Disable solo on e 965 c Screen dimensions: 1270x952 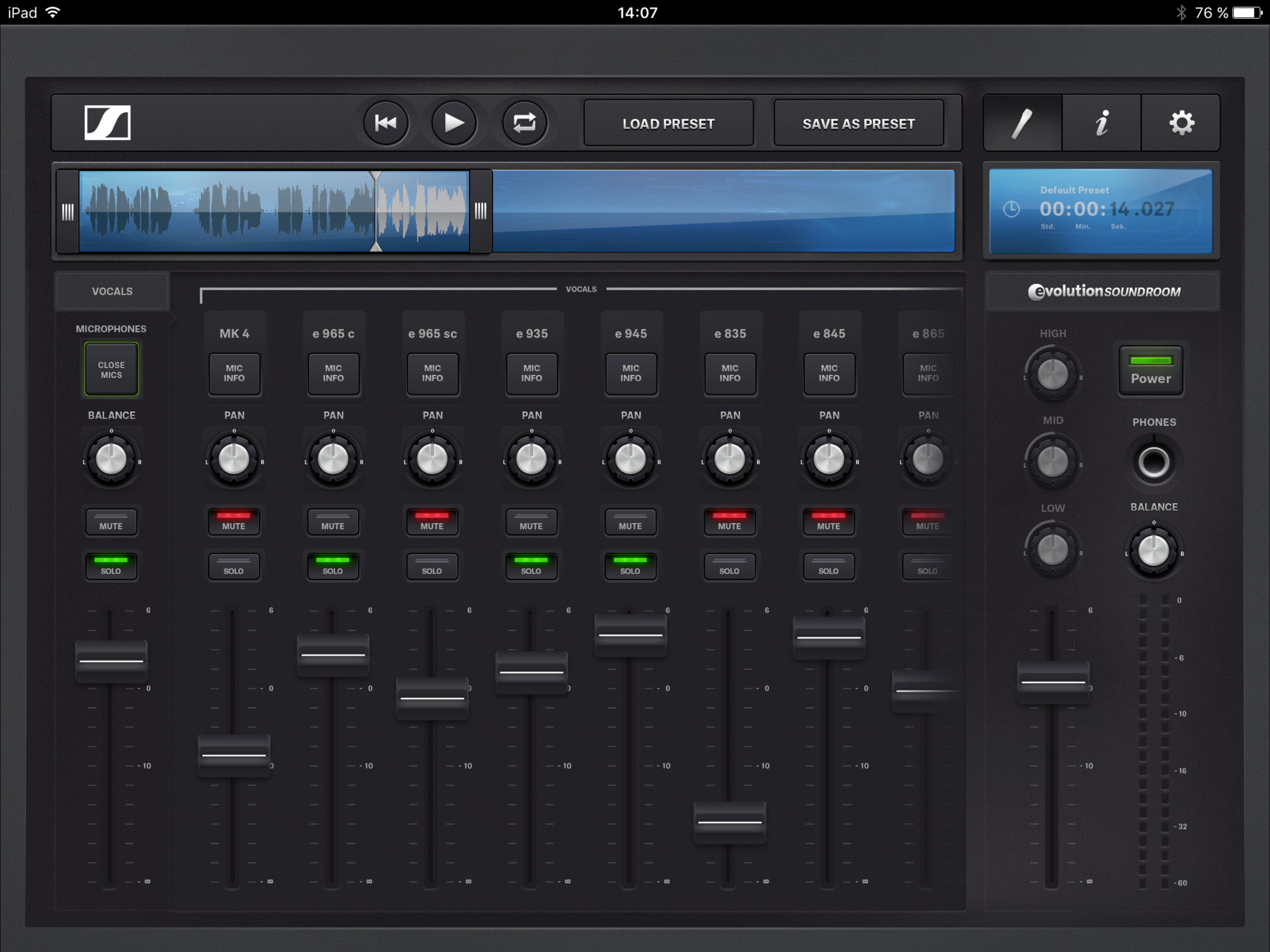point(333,567)
